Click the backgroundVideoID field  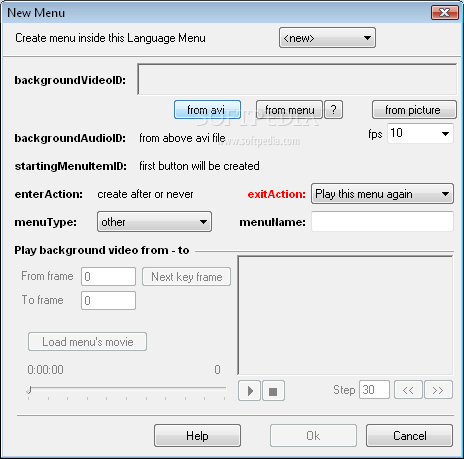coord(297,79)
